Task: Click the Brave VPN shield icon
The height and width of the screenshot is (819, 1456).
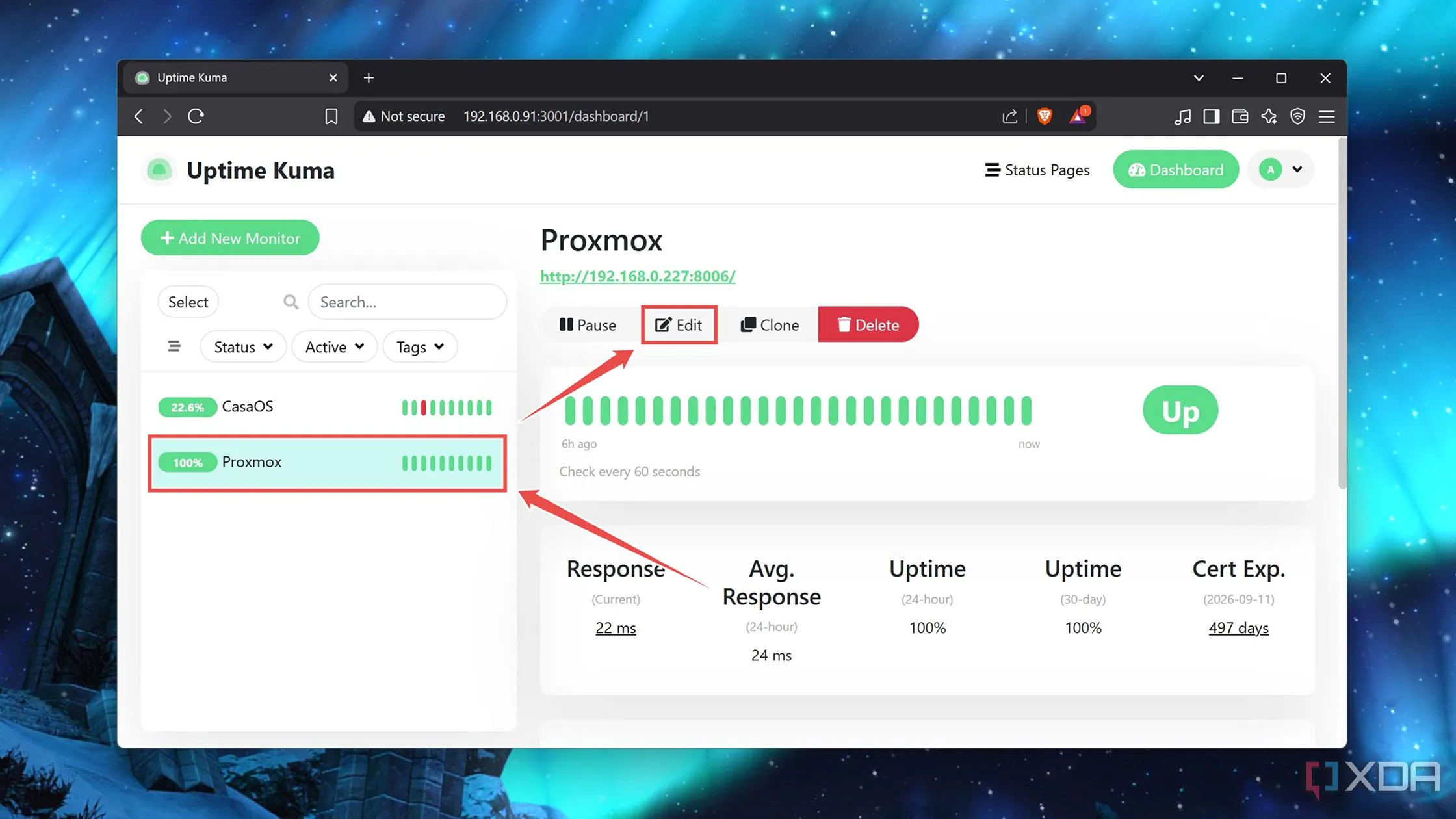Action: (x=1297, y=116)
